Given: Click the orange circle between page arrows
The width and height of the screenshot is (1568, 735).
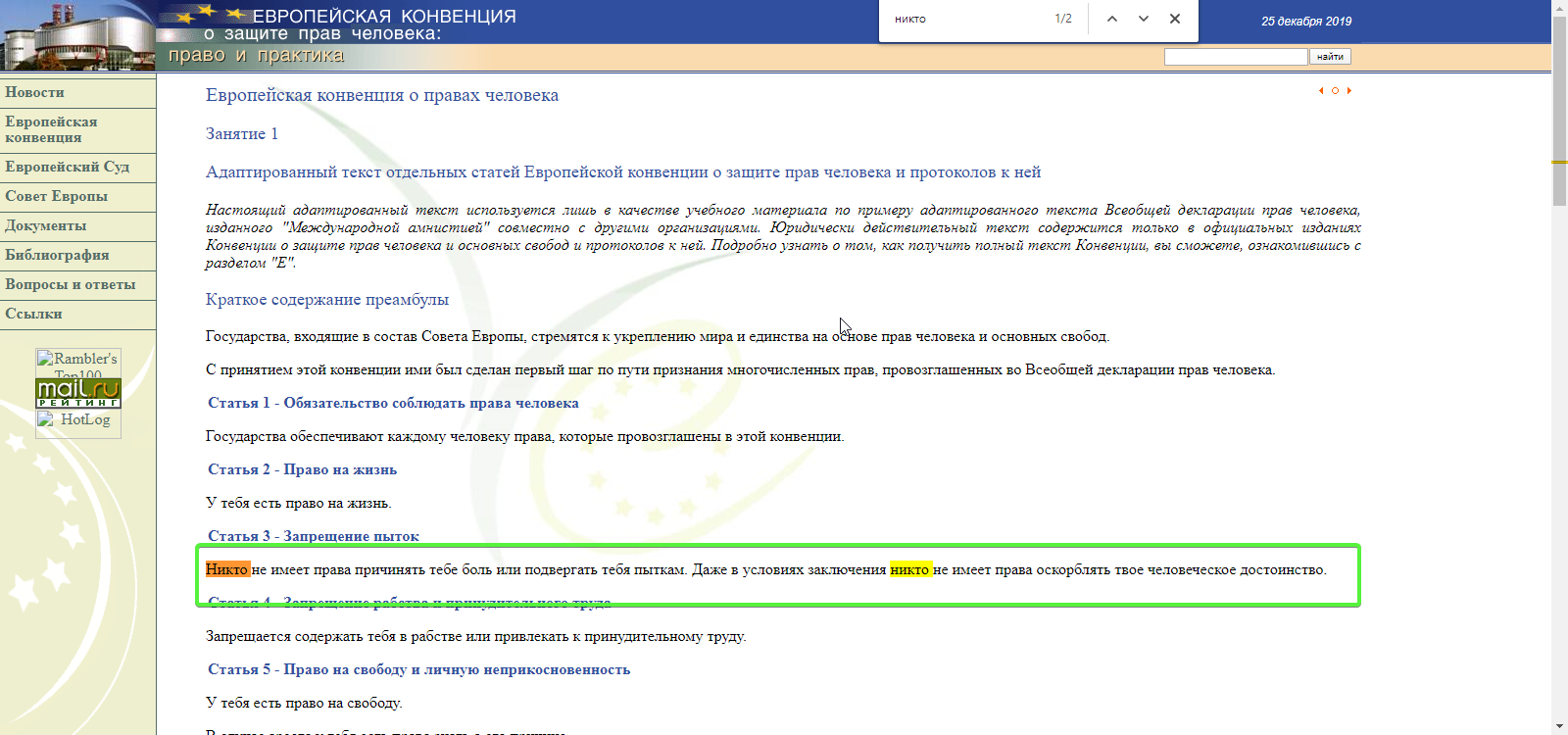Looking at the screenshot, I should [1335, 91].
